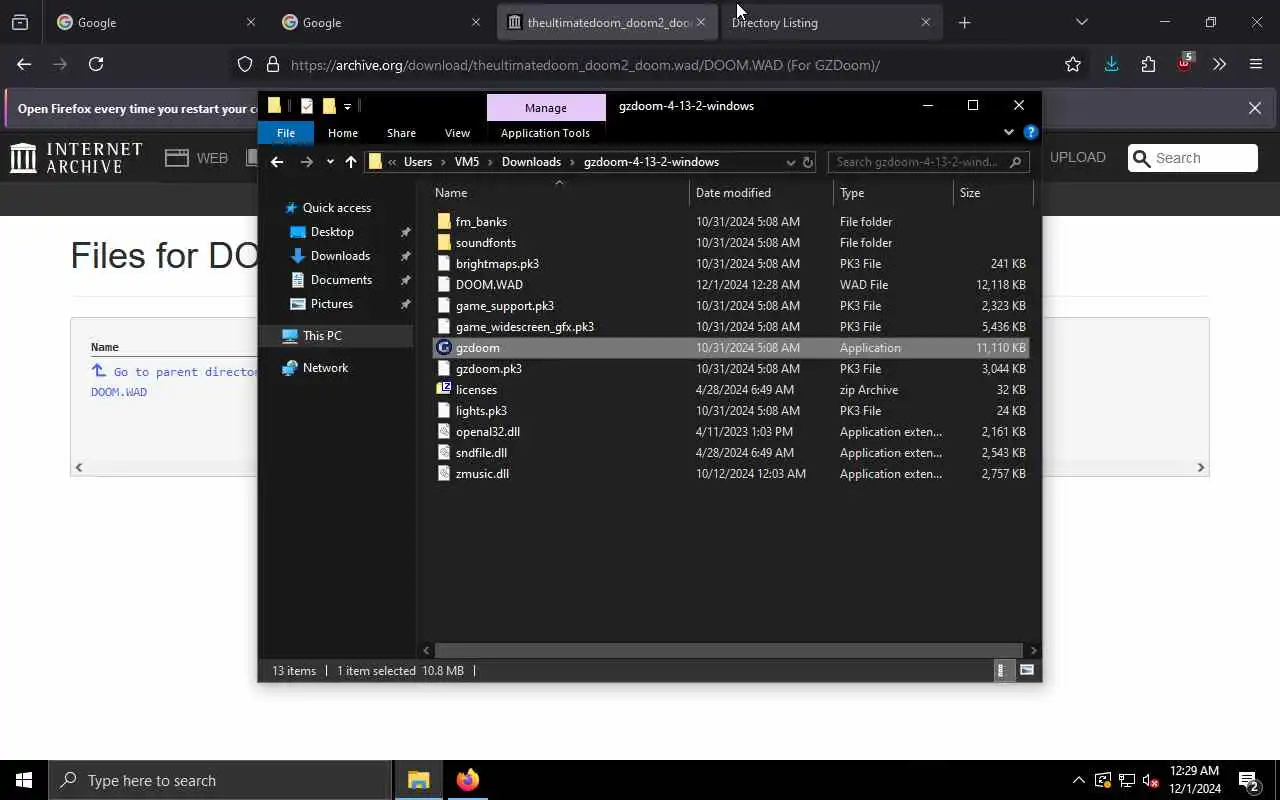This screenshot has width=1280, height=800.
Task: Open the notification center icon
Action: point(1249,780)
